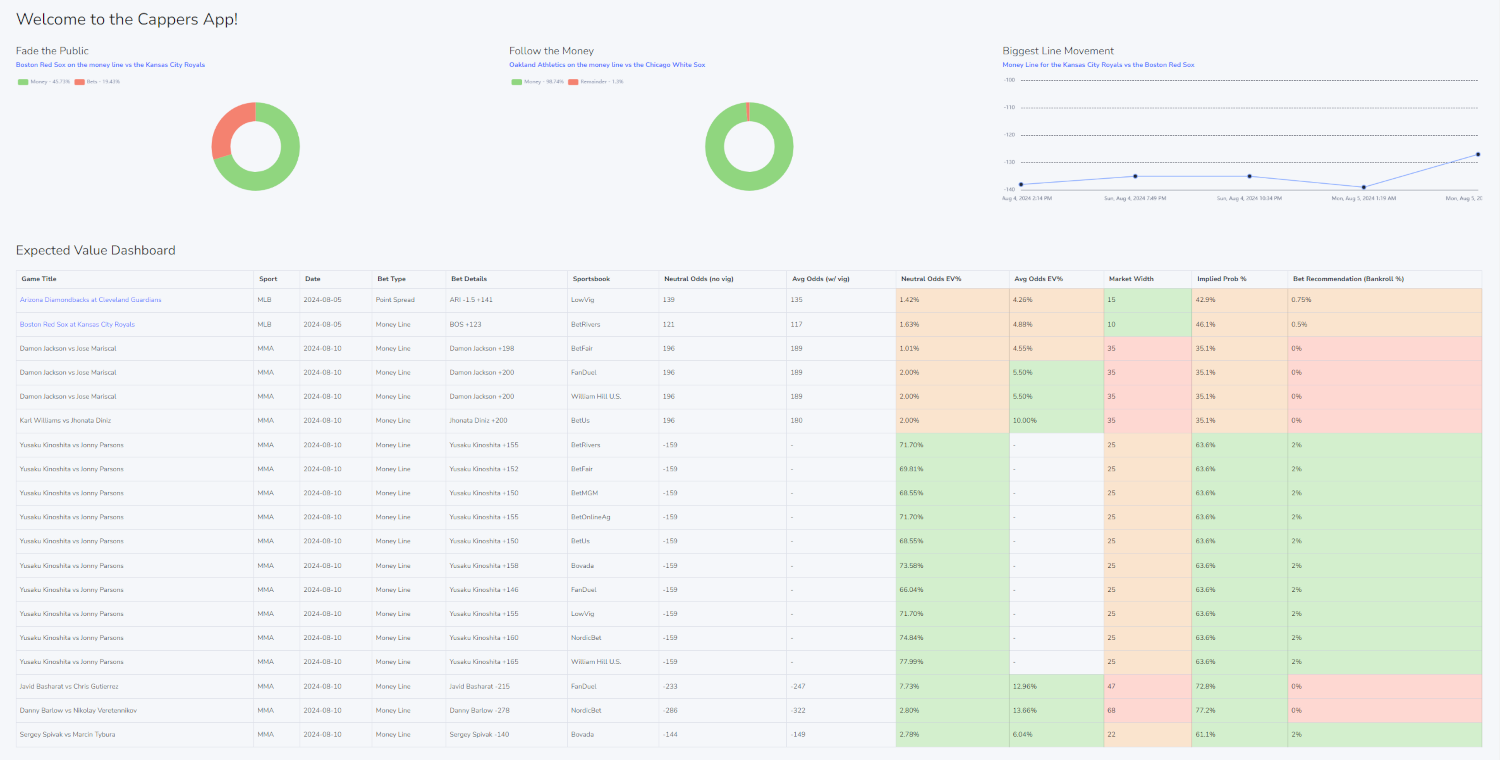The width and height of the screenshot is (1500, 760).
Task: Select the Aug 5 1:19 AM data point
Action: [1363, 187]
